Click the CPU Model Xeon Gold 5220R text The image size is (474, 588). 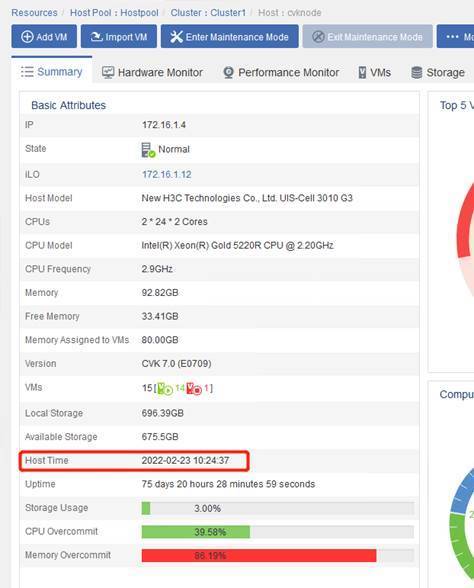[x=237, y=245]
